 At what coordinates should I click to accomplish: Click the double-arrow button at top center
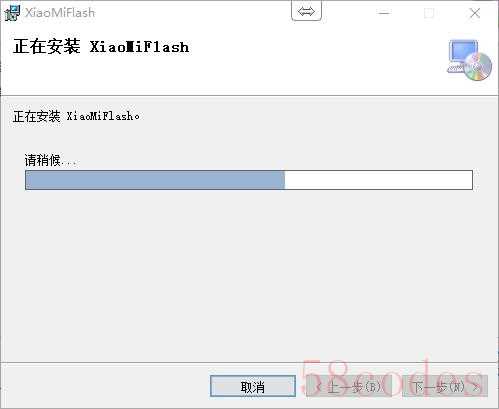[306, 11]
